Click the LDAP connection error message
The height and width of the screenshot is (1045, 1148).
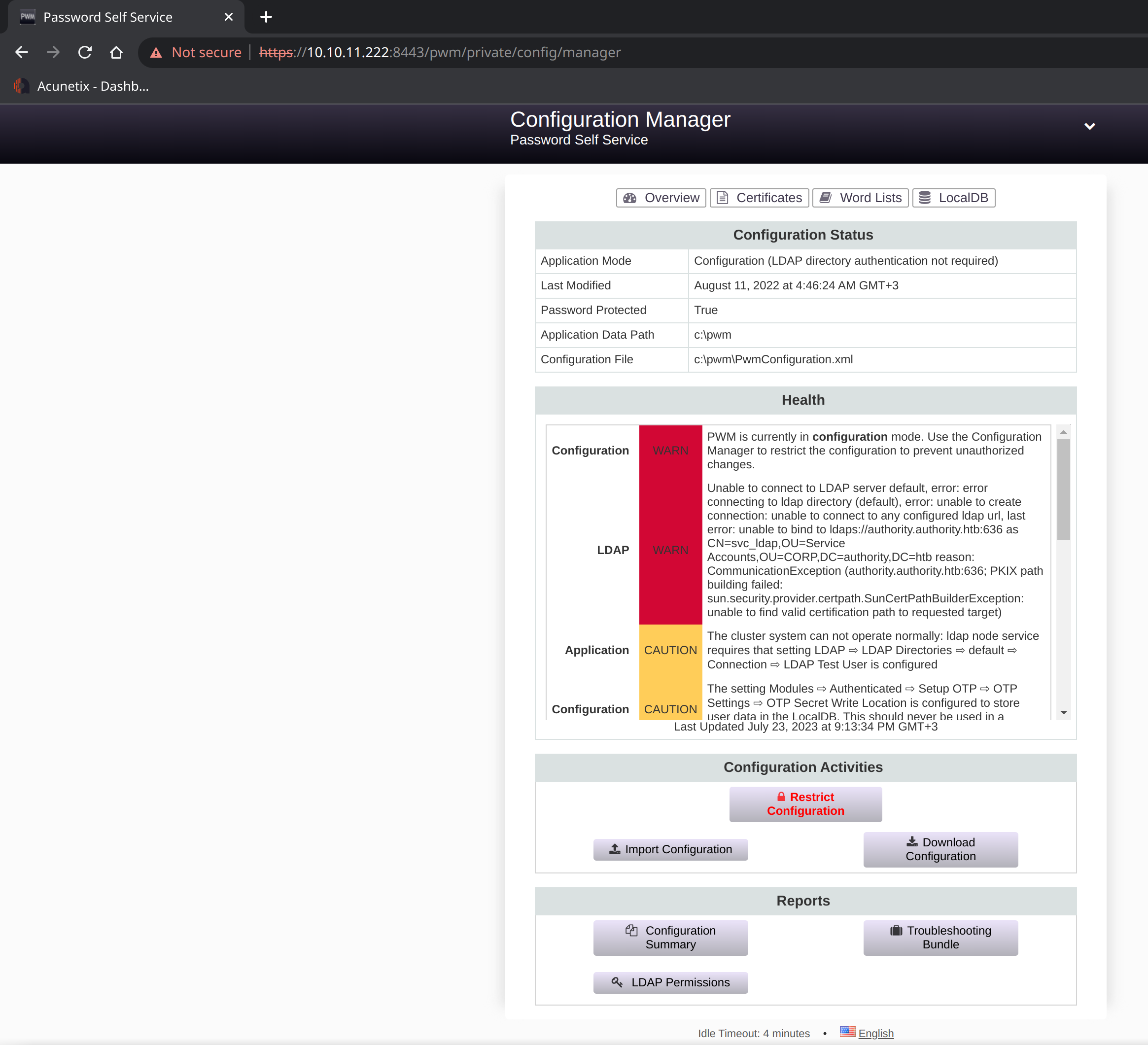coord(875,550)
